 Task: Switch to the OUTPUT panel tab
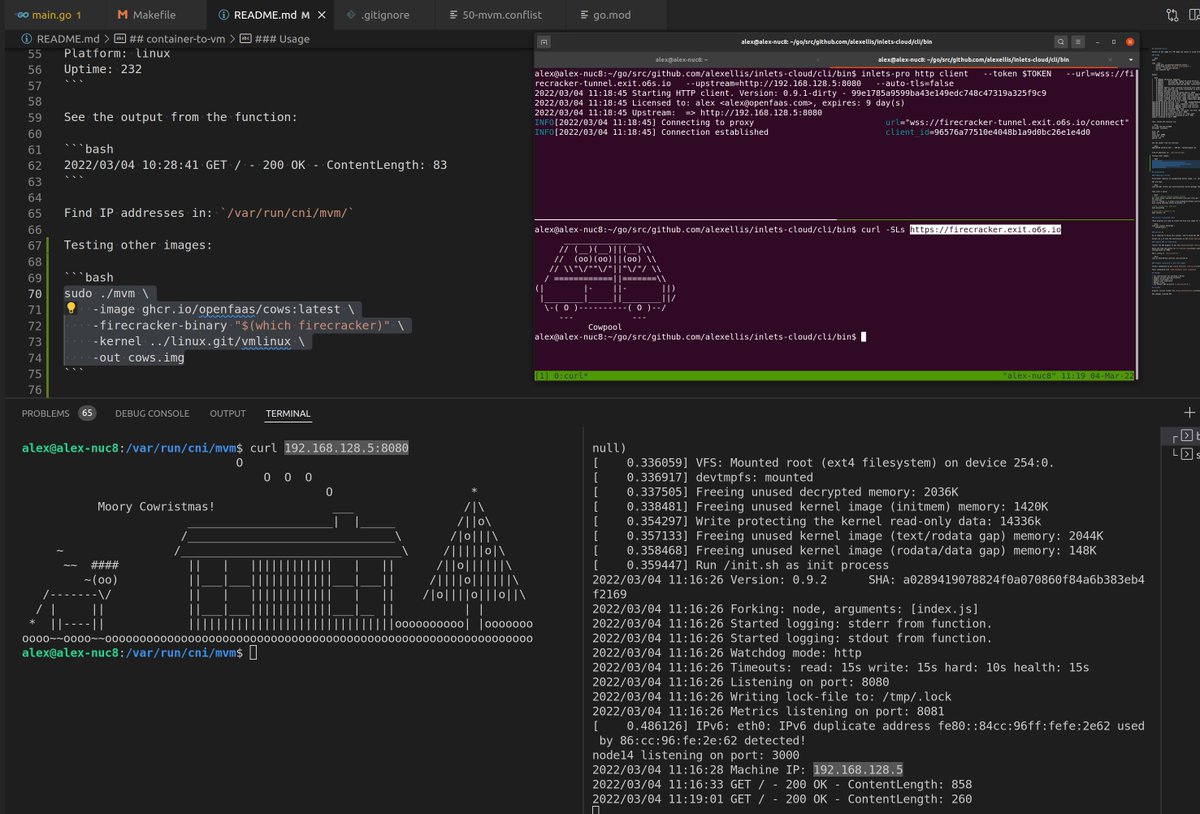pyautogui.click(x=228, y=413)
